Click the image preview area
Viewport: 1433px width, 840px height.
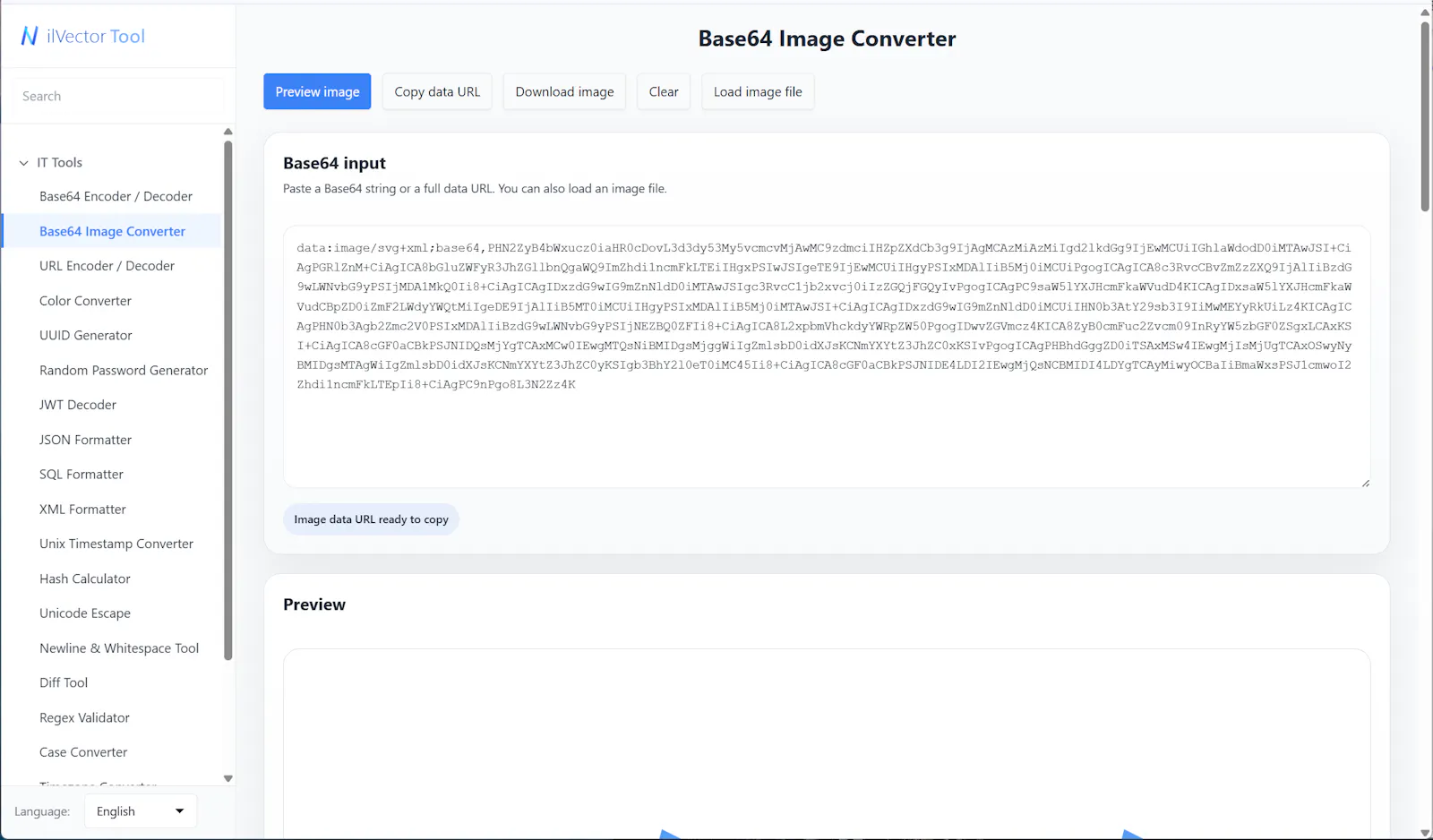(x=827, y=744)
